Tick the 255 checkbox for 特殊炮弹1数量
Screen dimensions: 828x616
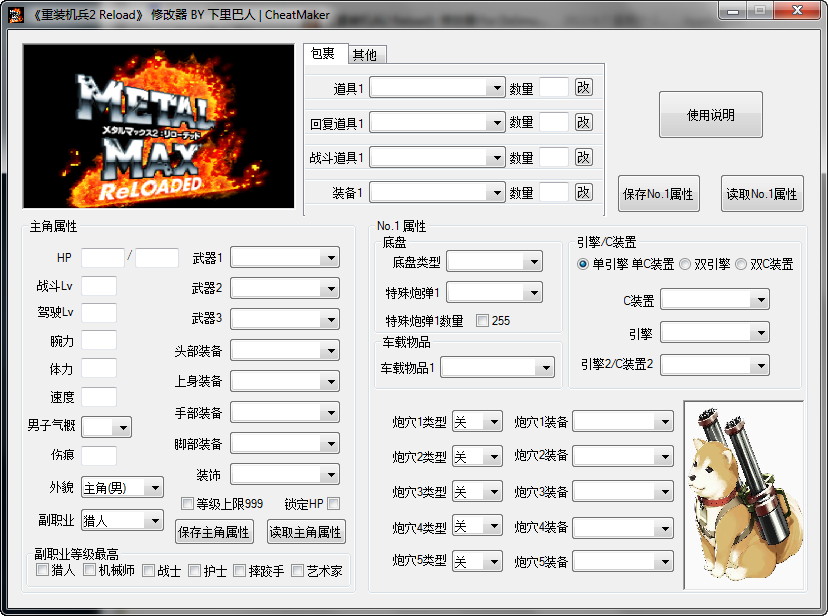point(483,321)
